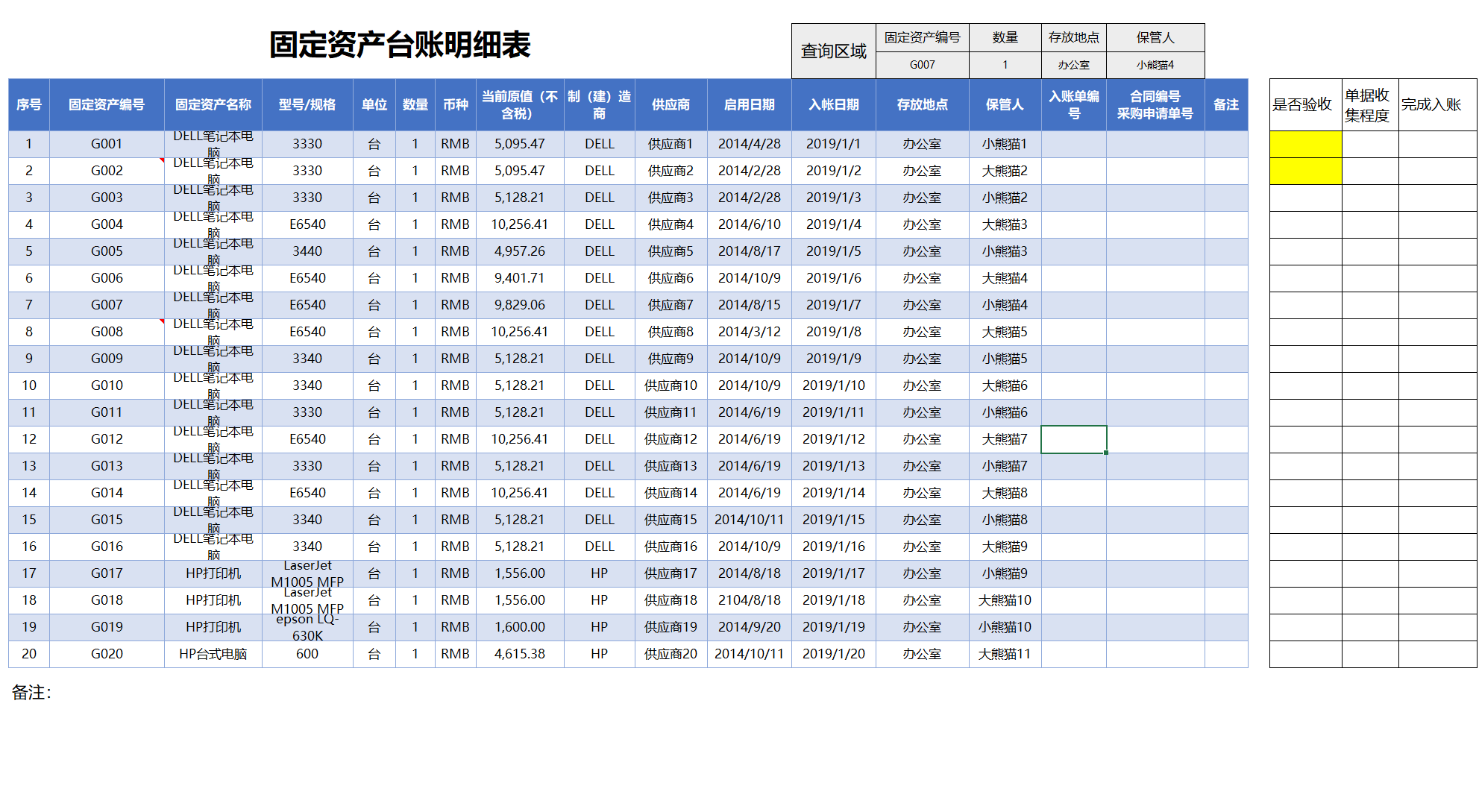
Task: Click model cell epson LQ-630K
Action: point(307,627)
